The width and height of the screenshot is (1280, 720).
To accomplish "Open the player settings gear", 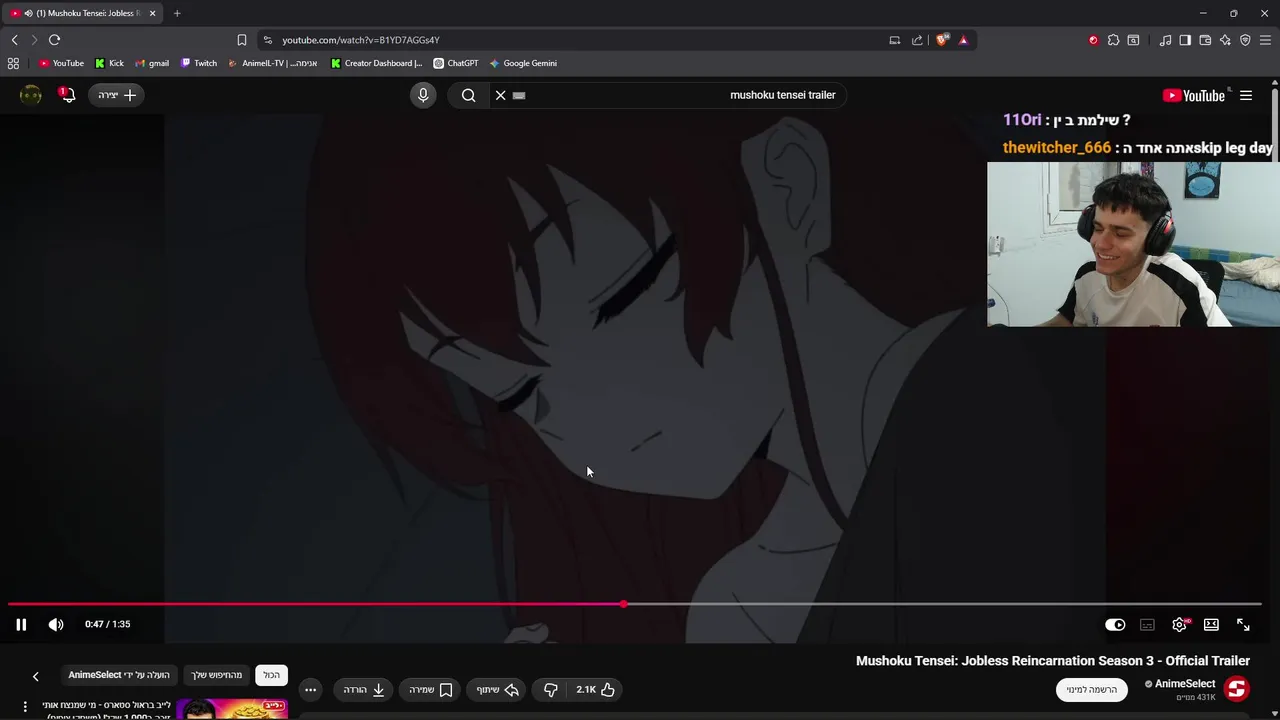I will (1180, 624).
